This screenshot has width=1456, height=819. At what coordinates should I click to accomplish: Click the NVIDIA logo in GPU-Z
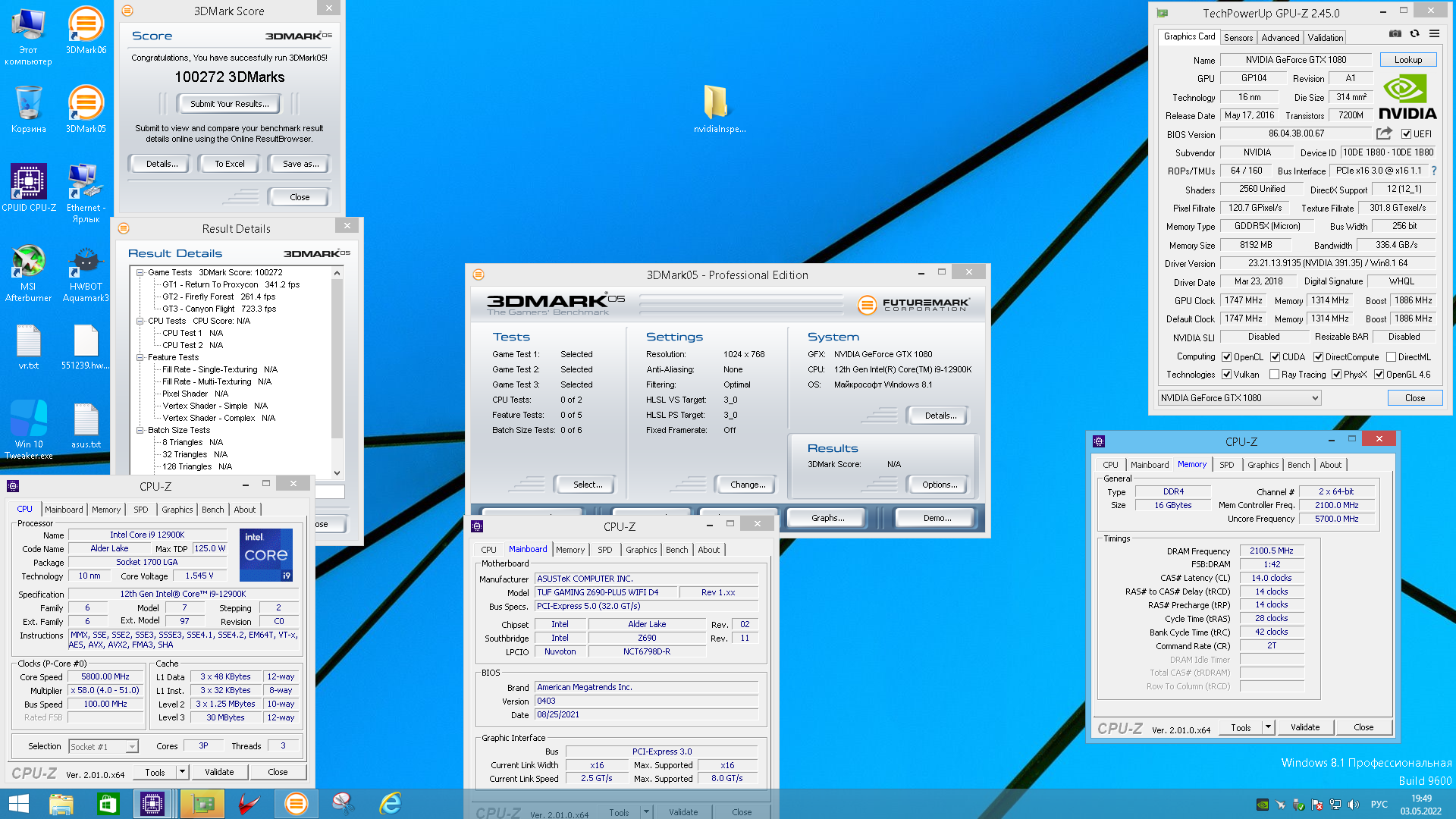pyautogui.click(x=1407, y=97)
